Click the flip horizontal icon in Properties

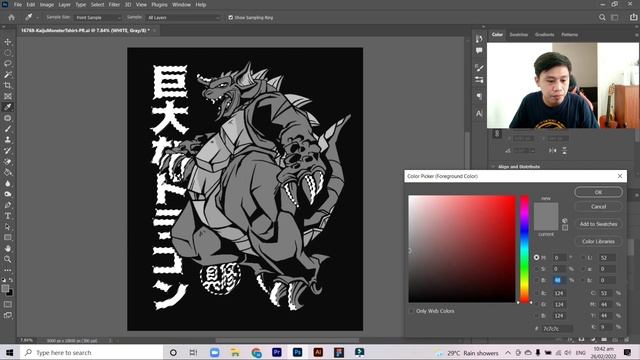pos(552,151)
